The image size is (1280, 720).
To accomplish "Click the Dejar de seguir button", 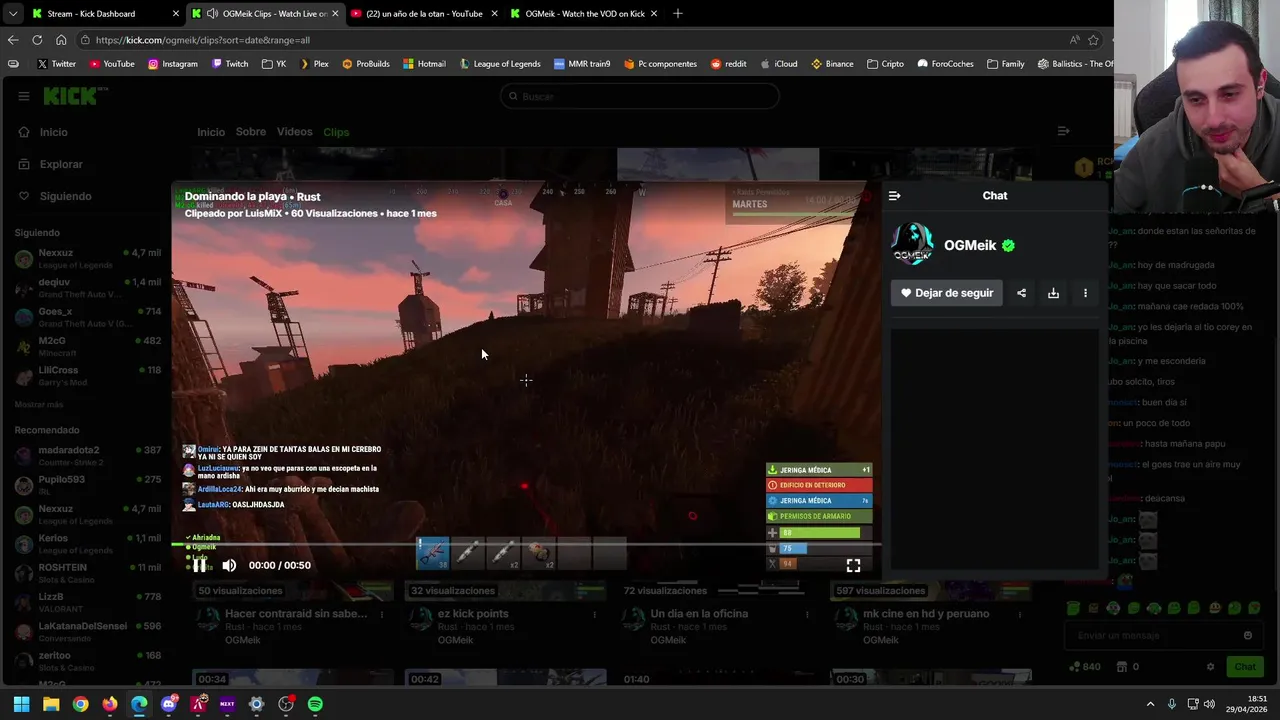I will click(x=946, y=293).
